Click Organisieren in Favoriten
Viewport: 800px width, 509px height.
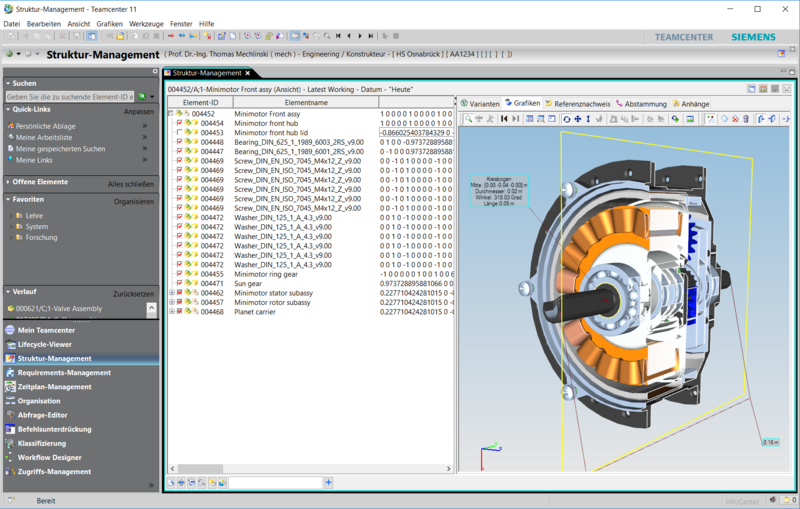click(134, 201)
